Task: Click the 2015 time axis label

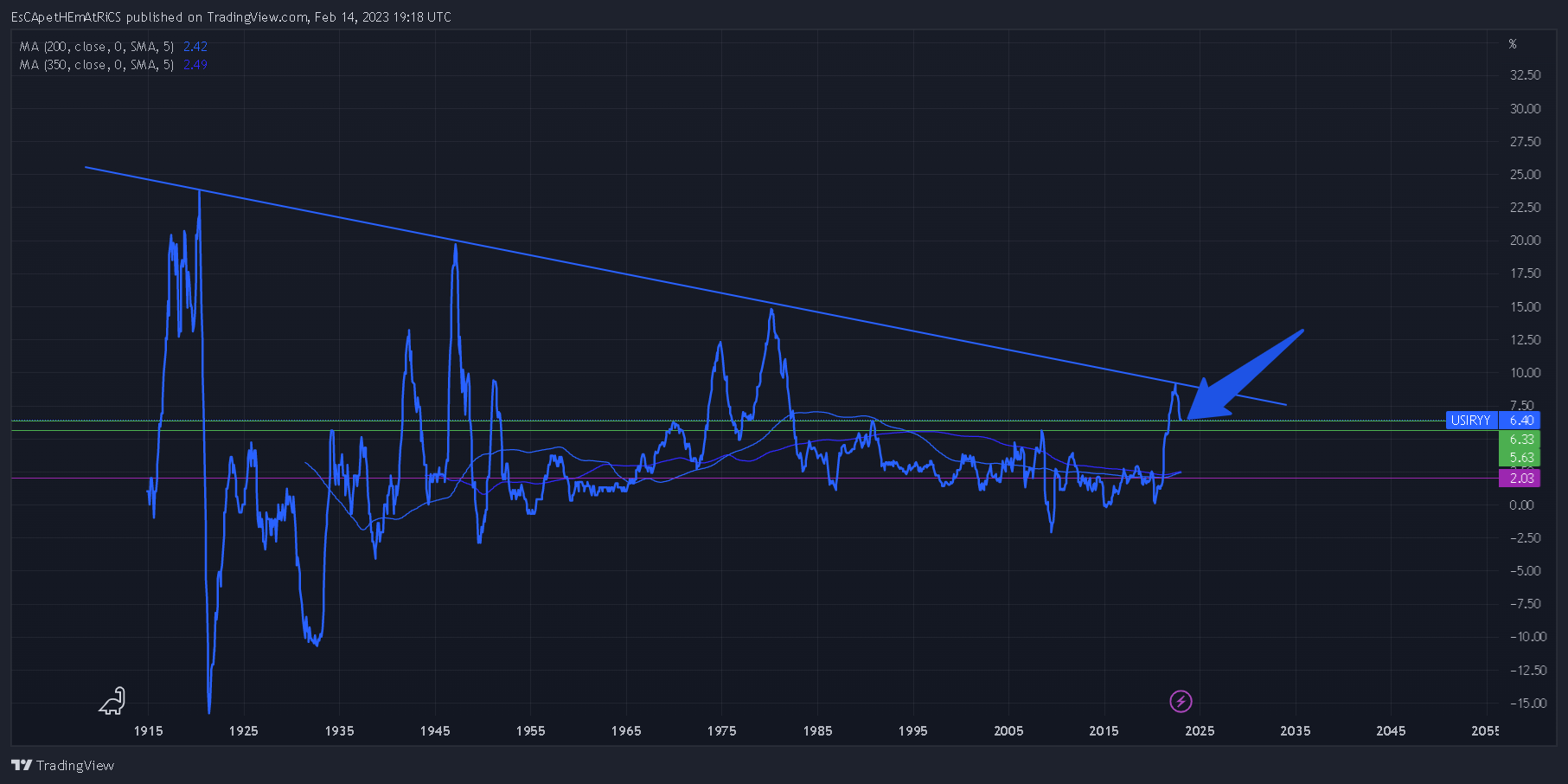Action: (x=1104, y=730)
